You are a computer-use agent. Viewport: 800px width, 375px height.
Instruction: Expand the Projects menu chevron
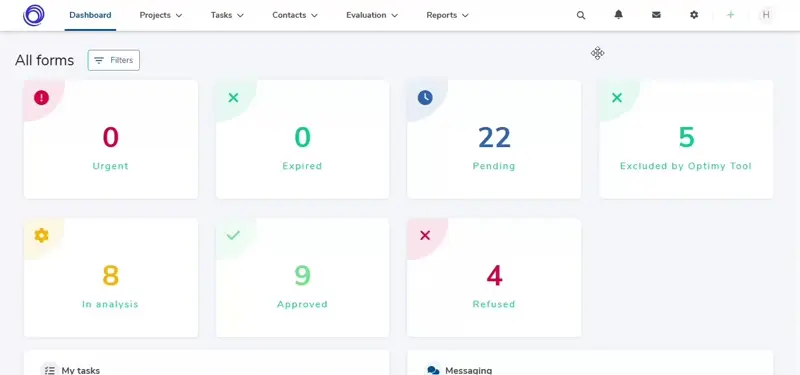pos(179,15)
